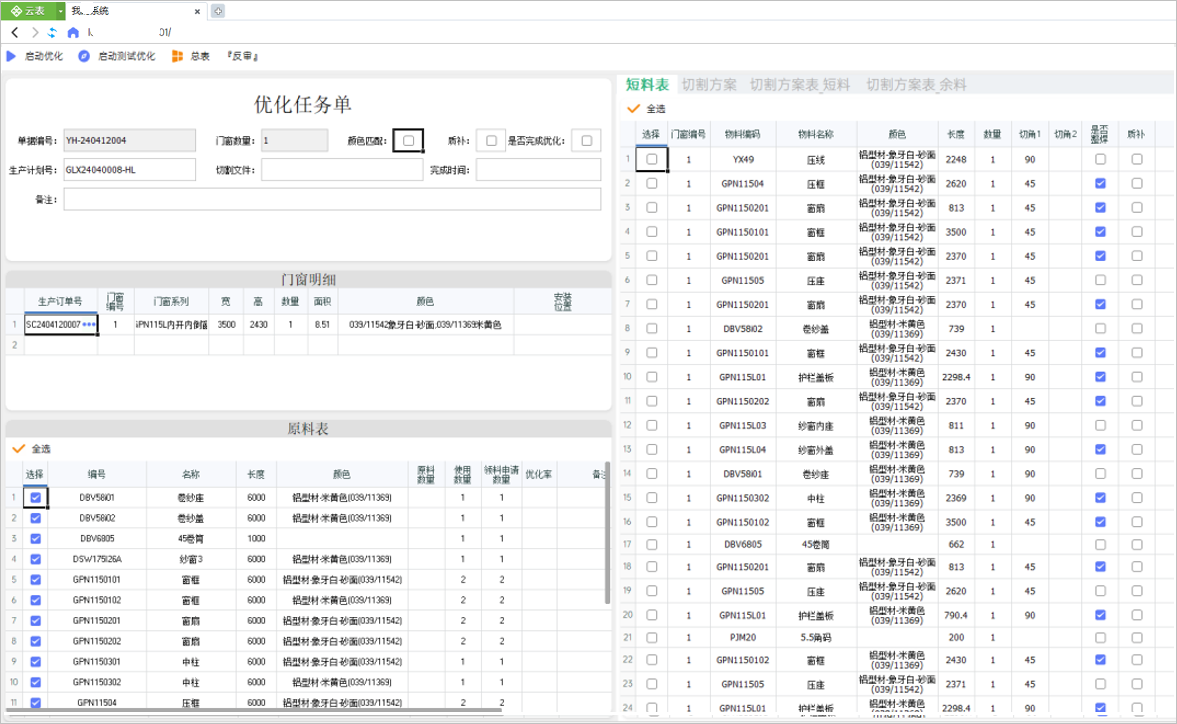Toggle the 颜色匹配 checkbox

[408, 140]
